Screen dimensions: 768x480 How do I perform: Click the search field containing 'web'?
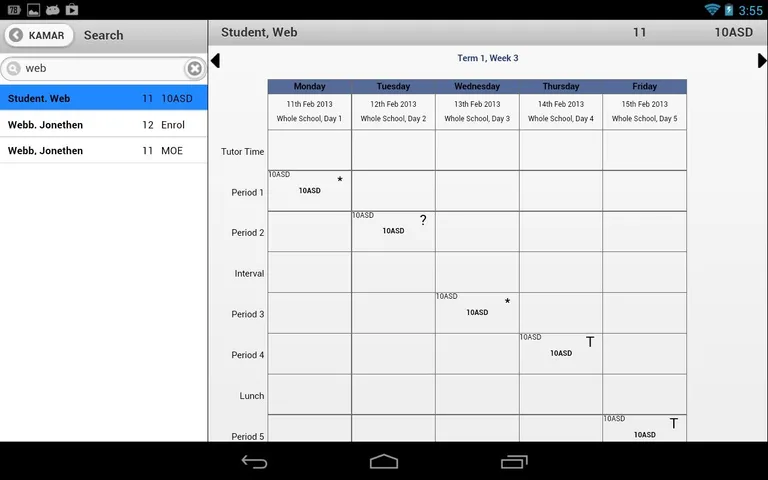pos(103,69)
